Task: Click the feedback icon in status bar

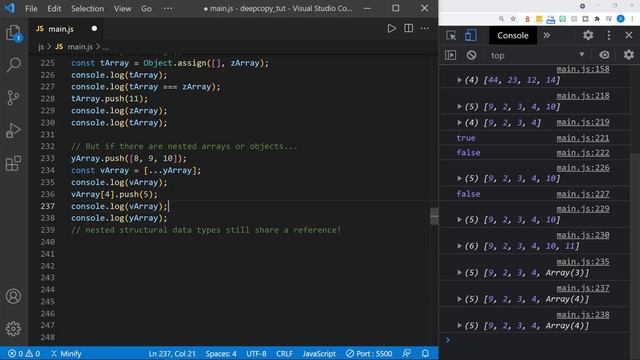Action: pyautogui.click(x=407, y=353)
